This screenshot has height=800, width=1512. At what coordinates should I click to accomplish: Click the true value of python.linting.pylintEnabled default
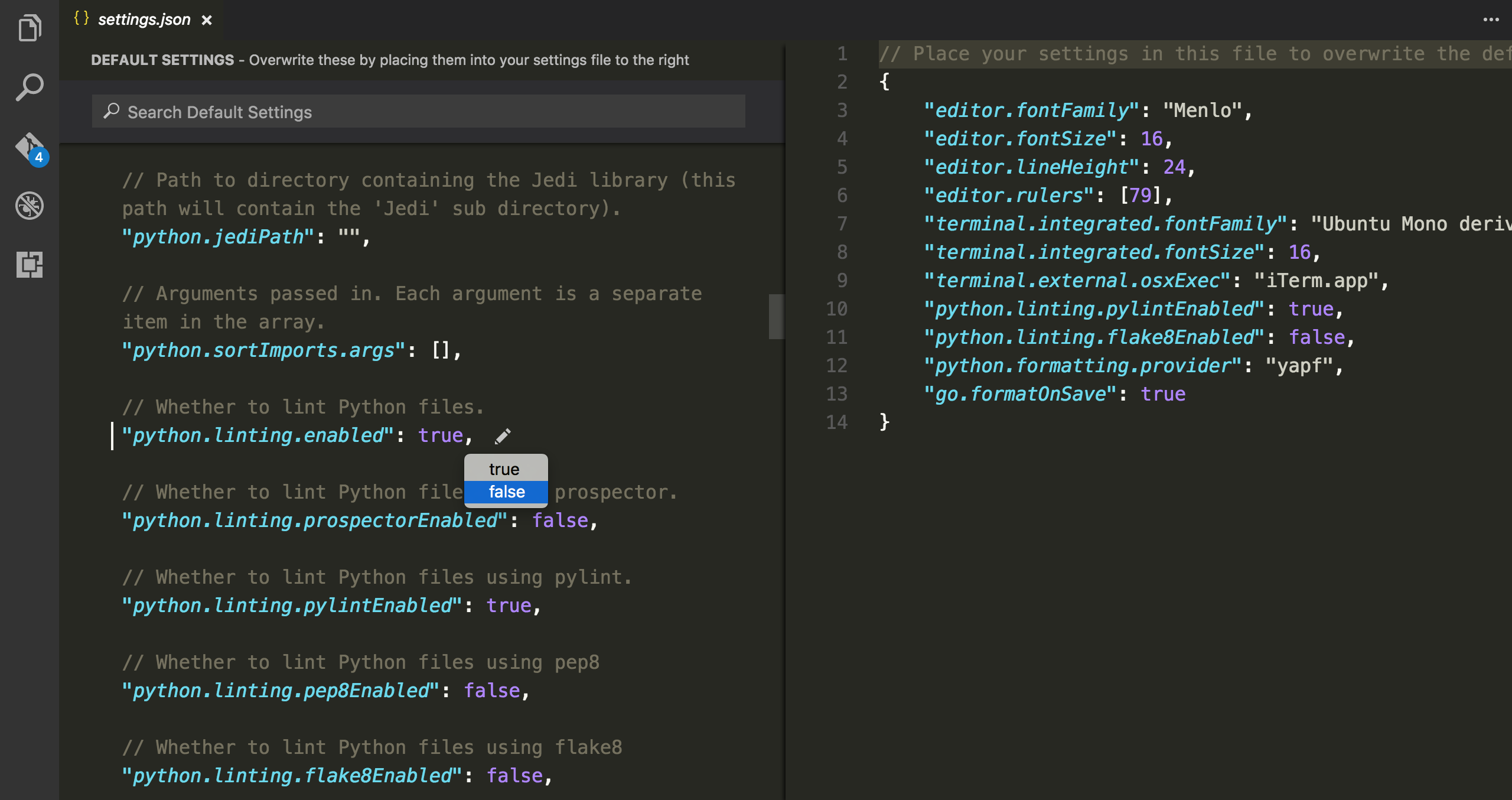(x=509, y=606)
